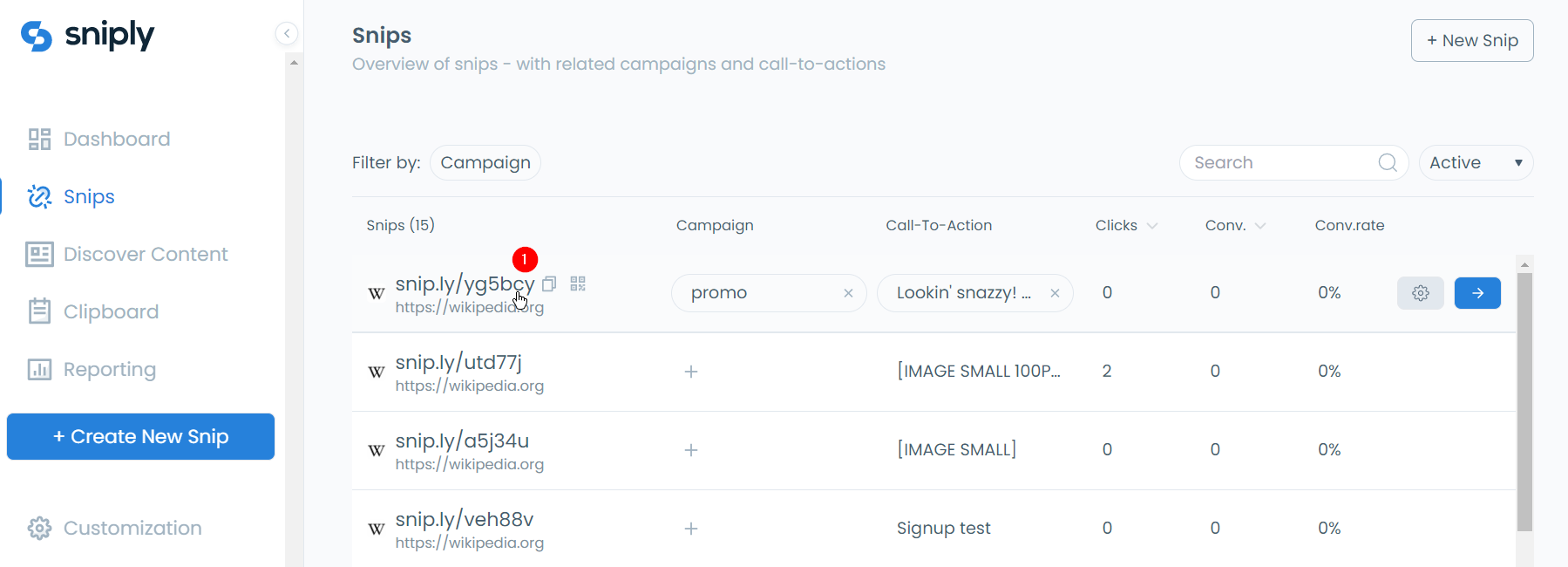1568x567 pixels.
Task: Copy the snip.ly/yg5bcy link icon
Action: click(549, 283)
